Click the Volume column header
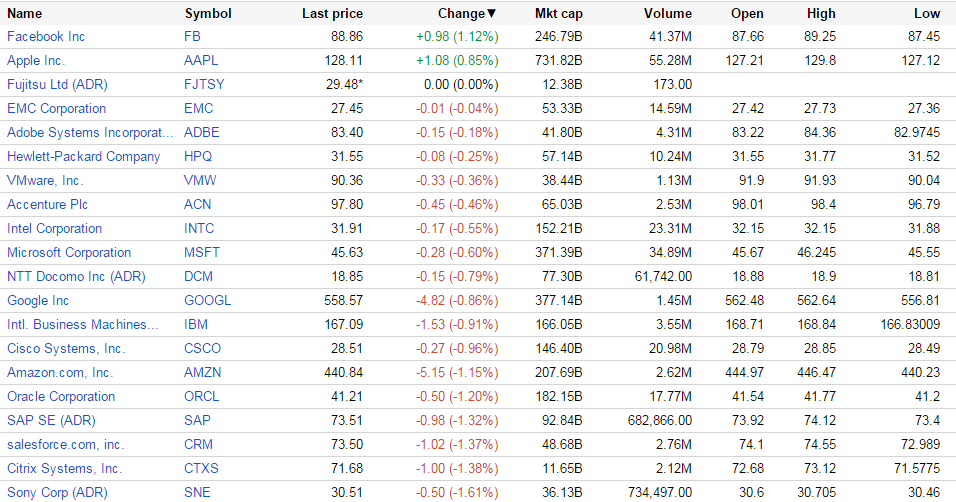Screen dimensions: 956x502 click(x=667, y=14)
